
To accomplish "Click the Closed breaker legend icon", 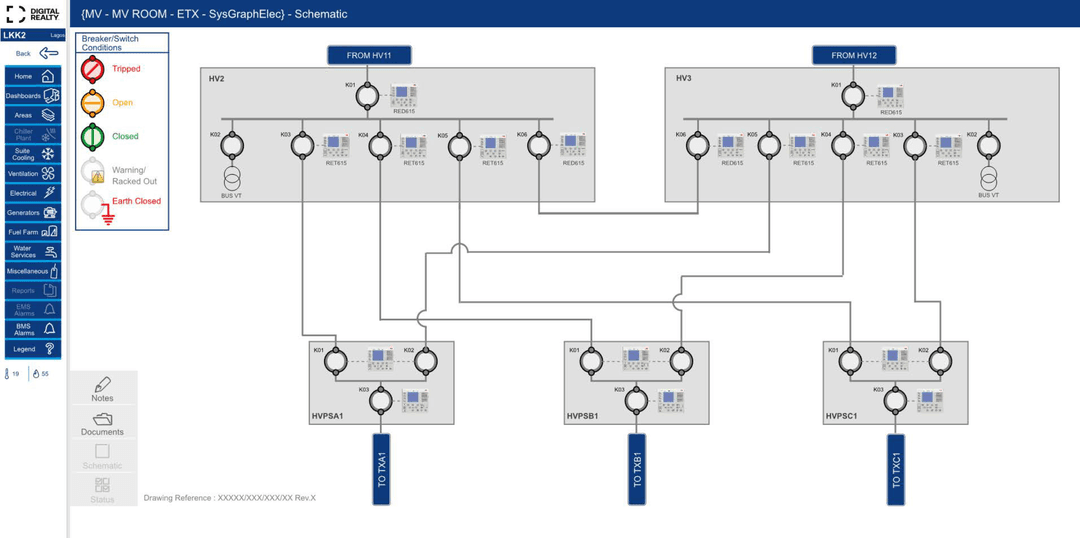I will pos(92,136).
